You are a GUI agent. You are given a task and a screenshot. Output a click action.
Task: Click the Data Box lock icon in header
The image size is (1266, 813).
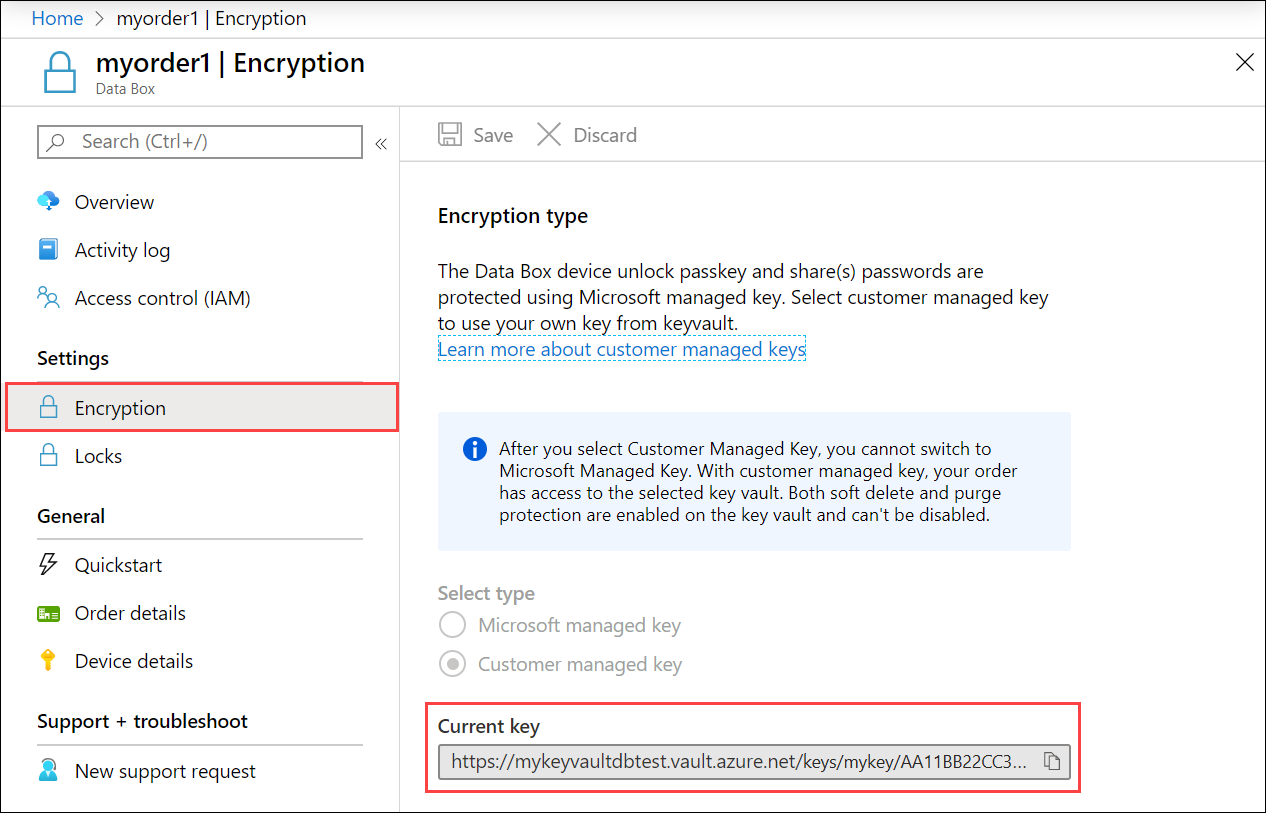pos(59,73)
